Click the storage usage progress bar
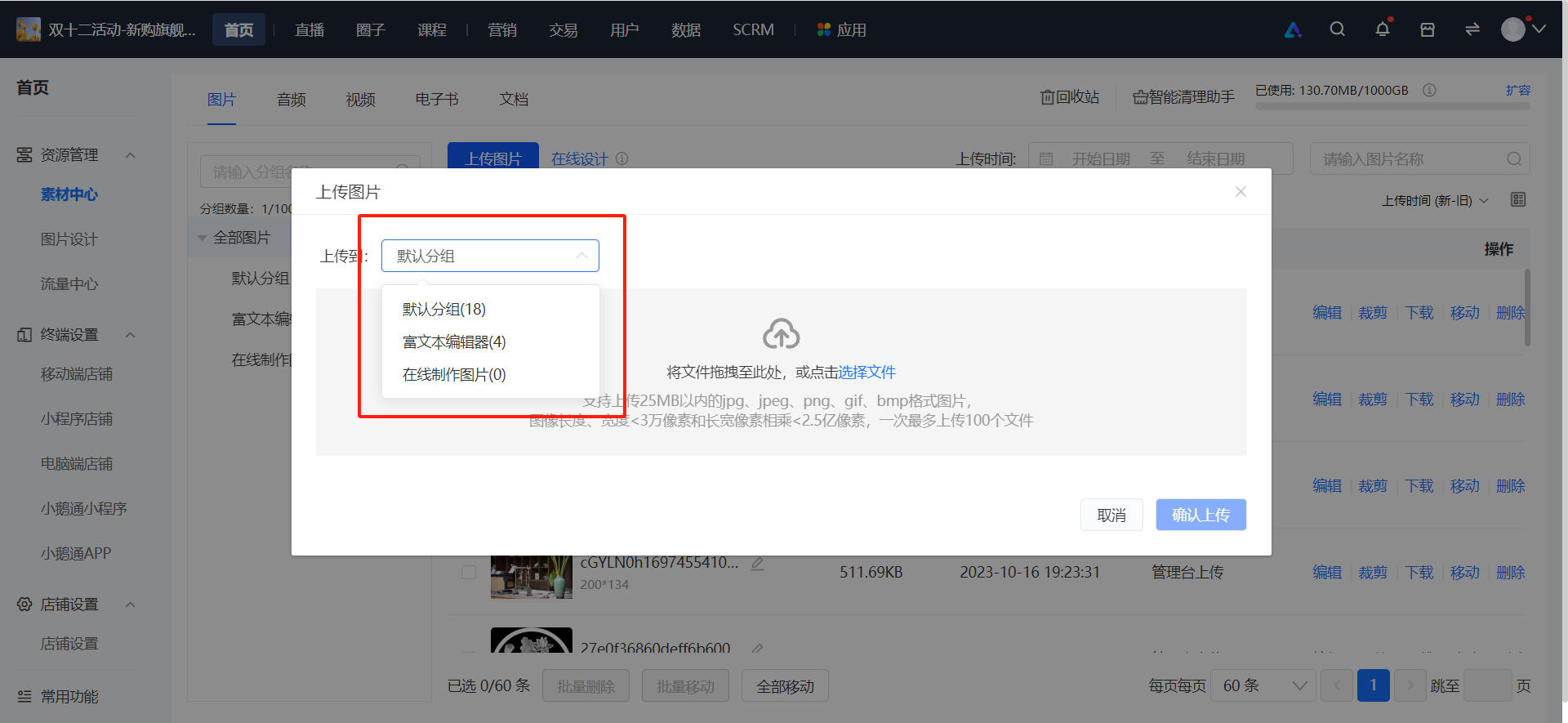Screen dimensions: 1568x723 click(x=1392, y=106)
